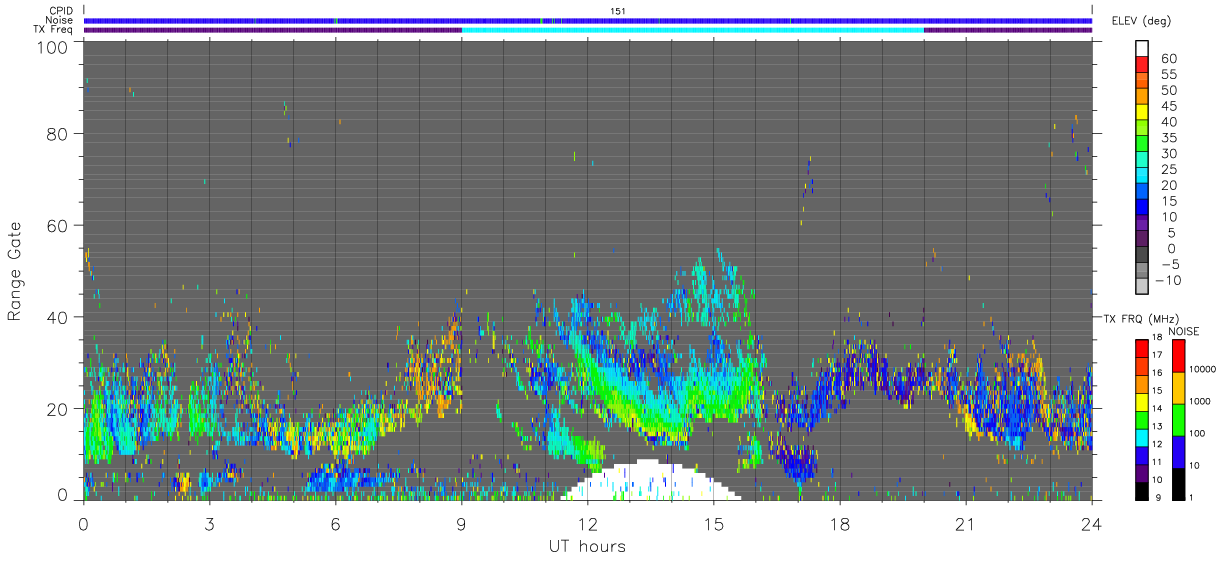Click the '9' tick label on UT hours axis
The width and height of the screenshot is (1228, 567).
coord(462,524)
